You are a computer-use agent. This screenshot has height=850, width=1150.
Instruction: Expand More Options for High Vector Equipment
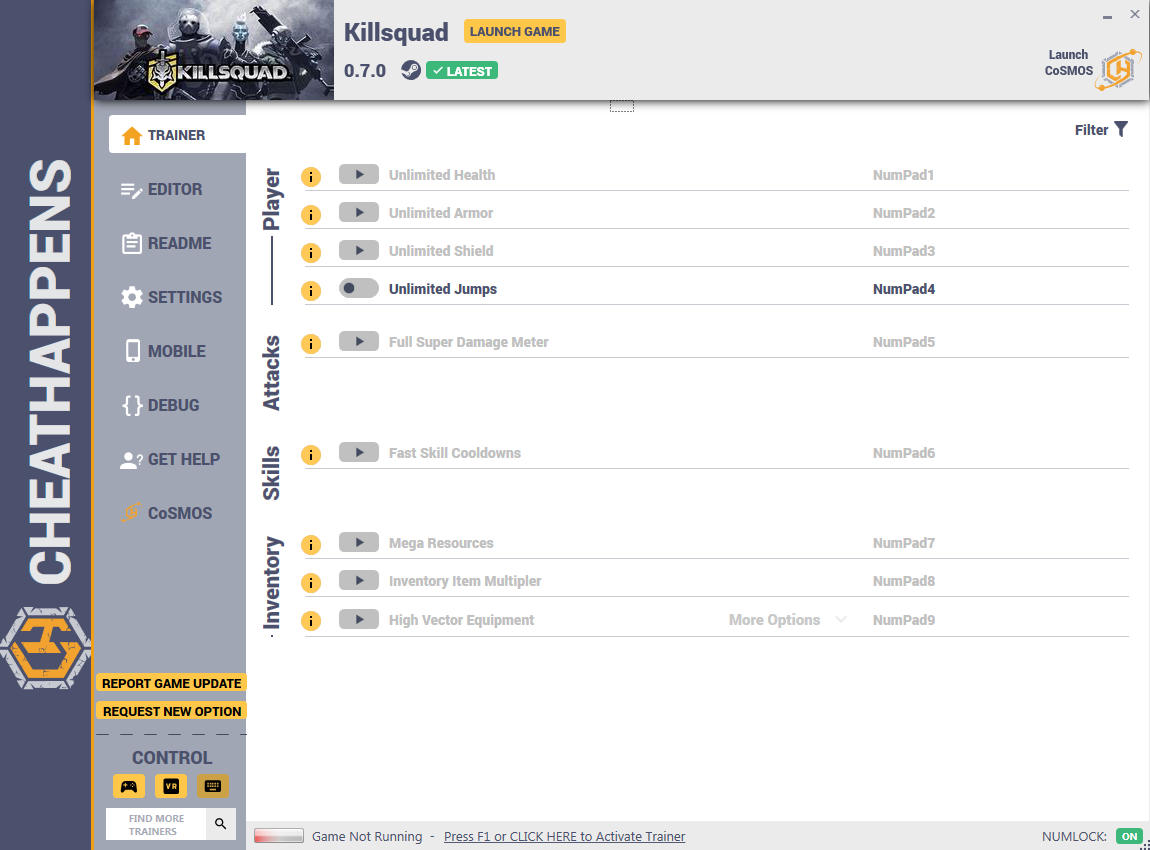[788, 620]
